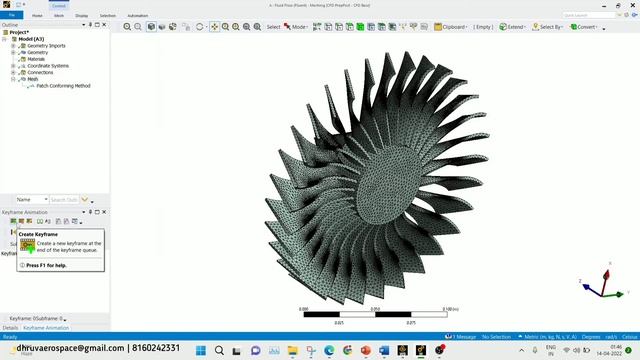Activate the Pan tool icon
Image resolution: width=640 pixels, height=360 pixels.
[215, 27]
